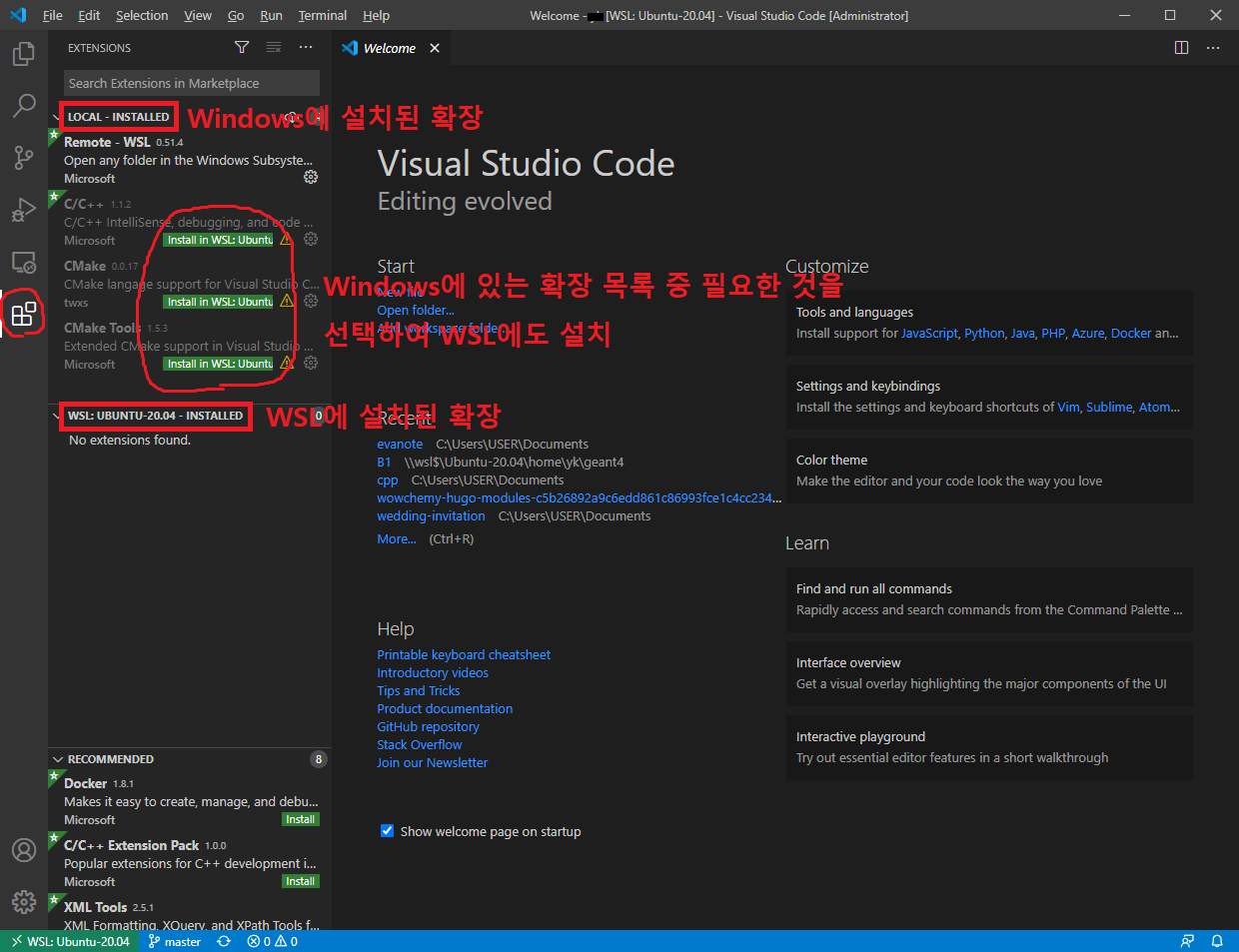Uncheck Show welcome page on startup

(388, 831)
